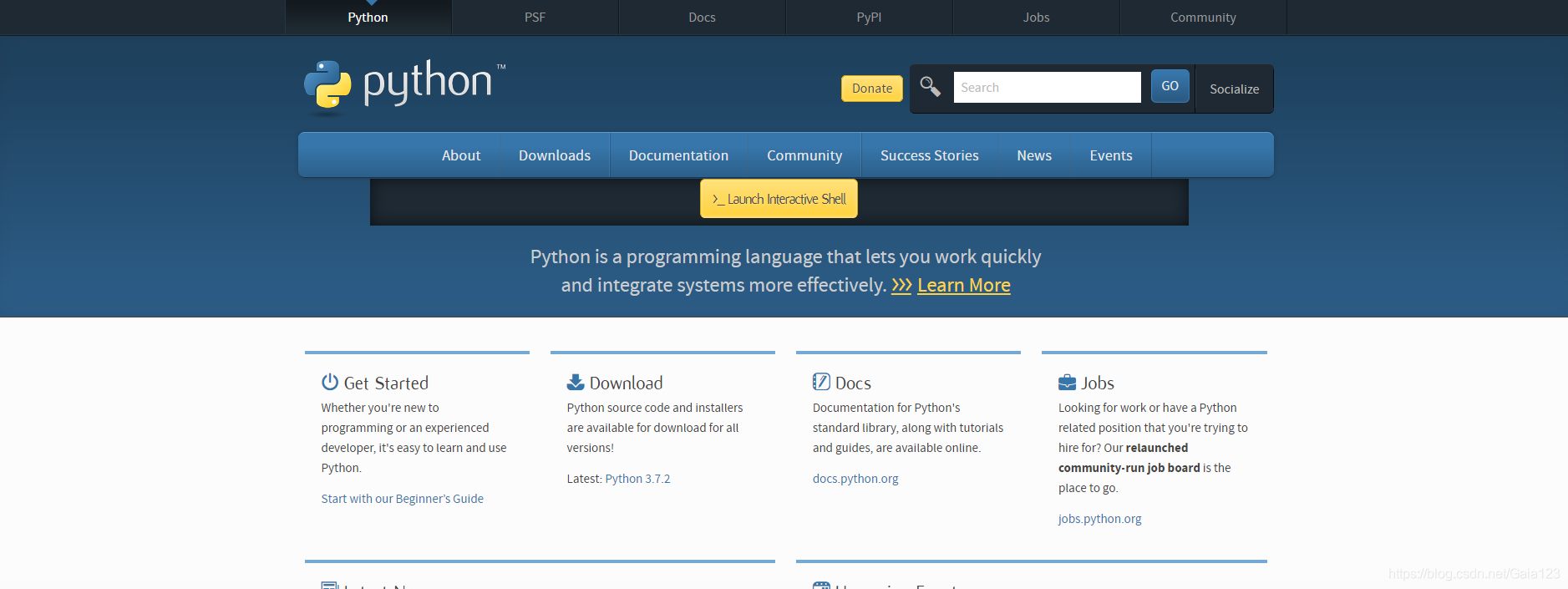This screenshot has width=1568, height=589.
Task: Click the GO search button
Action: click(x=1170, y=86)
